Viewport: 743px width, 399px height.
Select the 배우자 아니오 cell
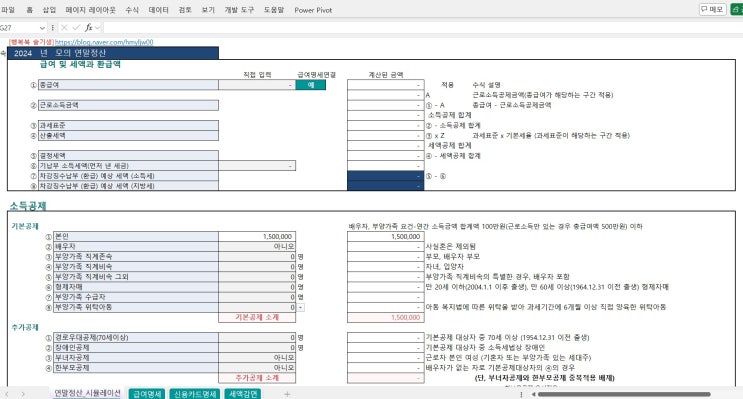tap(257, 247)
